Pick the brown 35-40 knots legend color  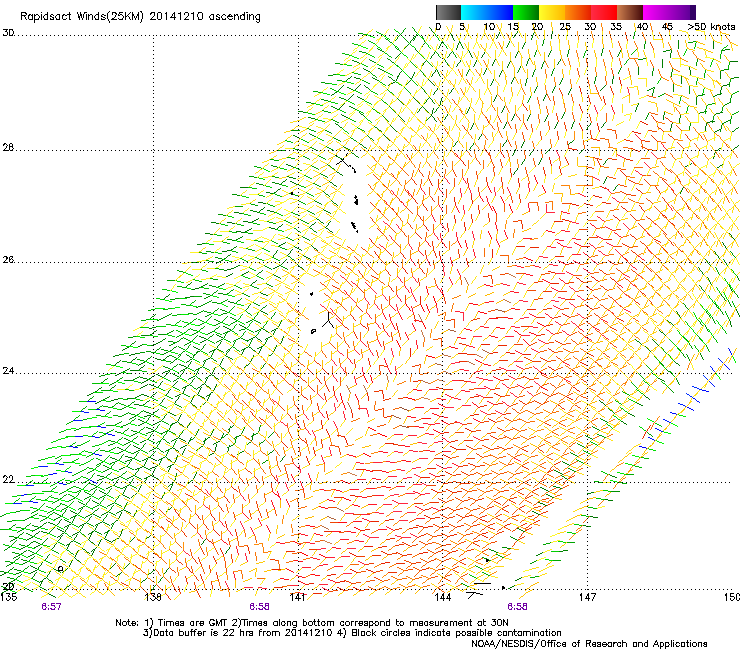[x=630, y=12]
